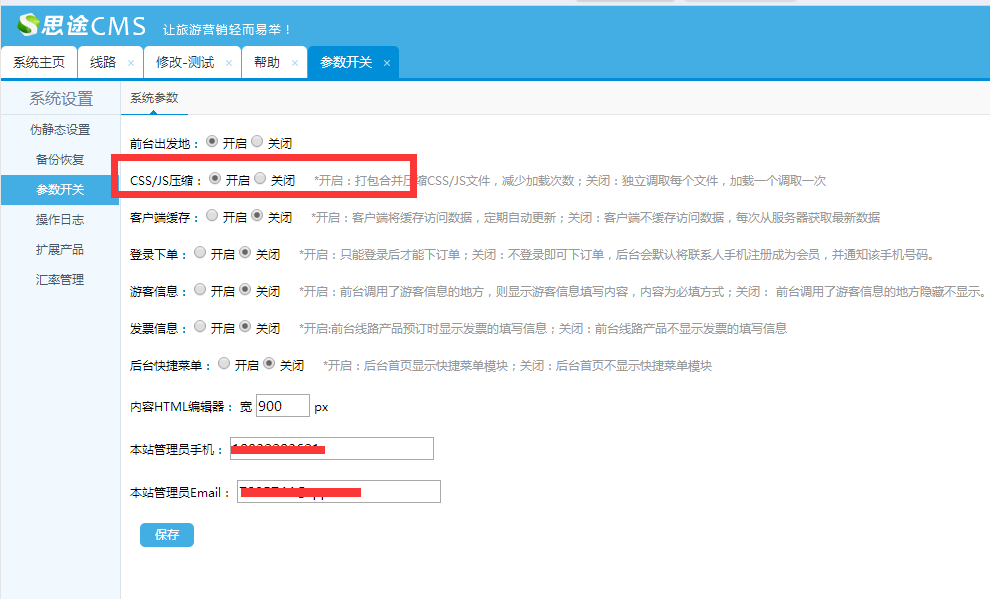Turn on 登录下单 开启 option

pyautogui.click(x=199, y=253)
